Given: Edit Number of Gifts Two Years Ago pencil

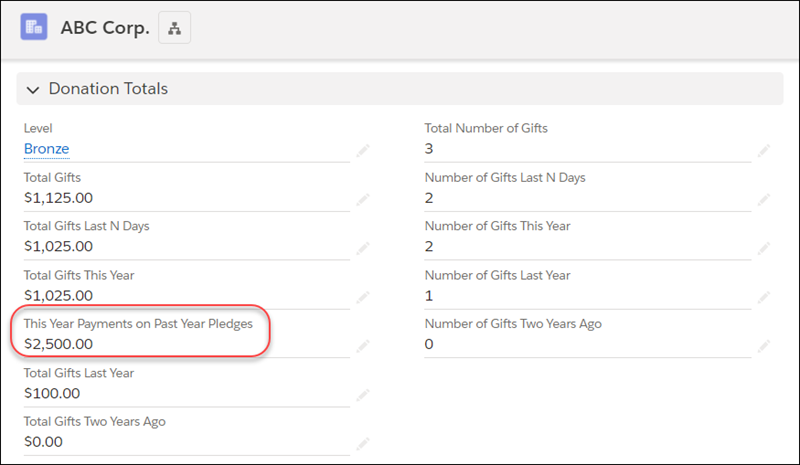Looking at the screenshot, I should pyautogui.click(x=764, y=346).
